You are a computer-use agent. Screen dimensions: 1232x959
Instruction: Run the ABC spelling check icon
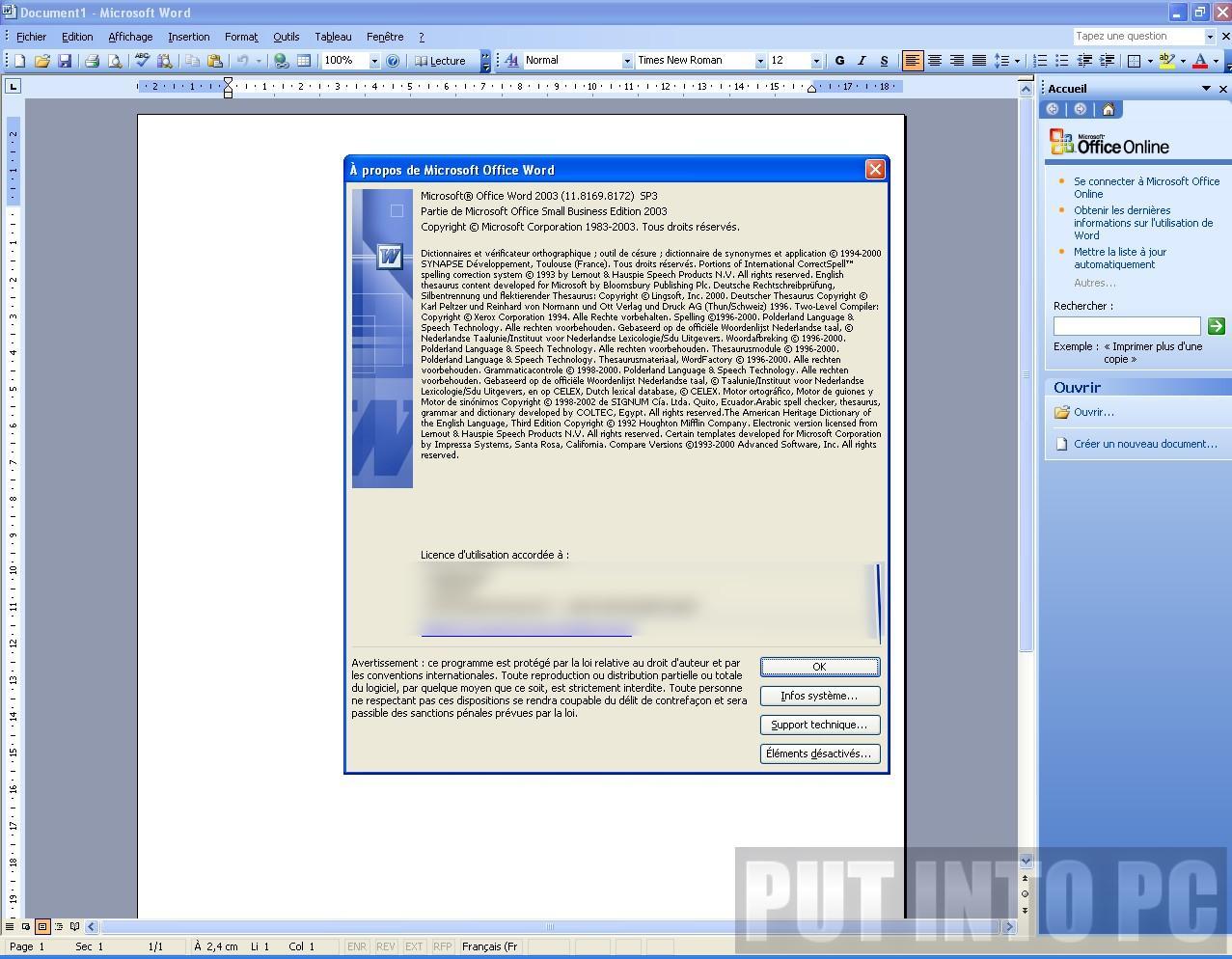(143, 61)
